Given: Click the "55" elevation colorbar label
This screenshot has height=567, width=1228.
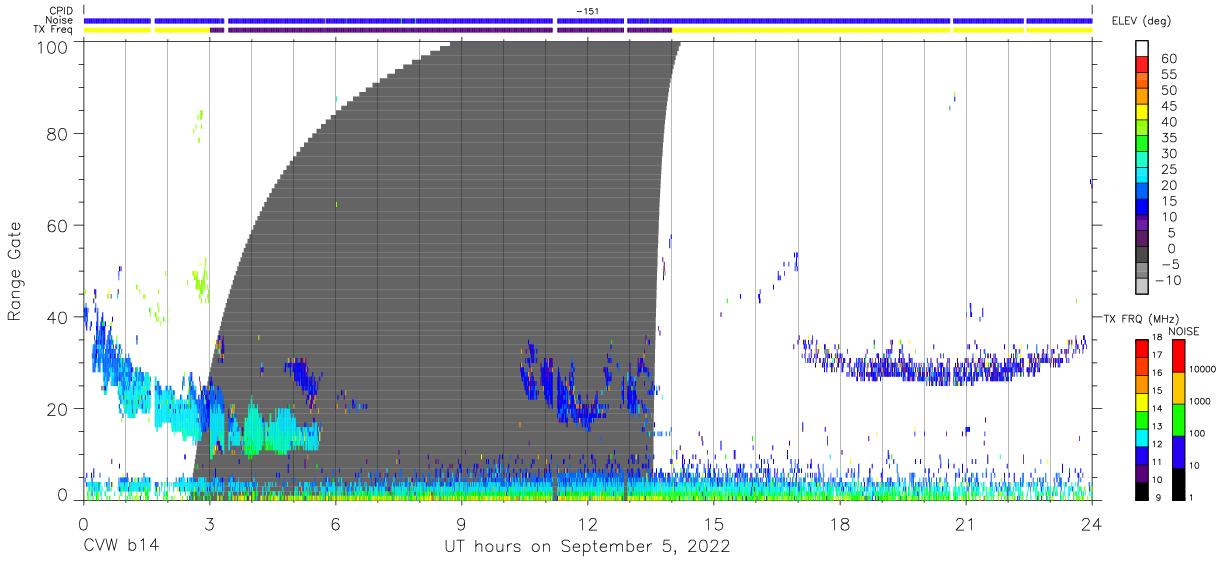Looking at the screenshot, I should [1170, 75].
